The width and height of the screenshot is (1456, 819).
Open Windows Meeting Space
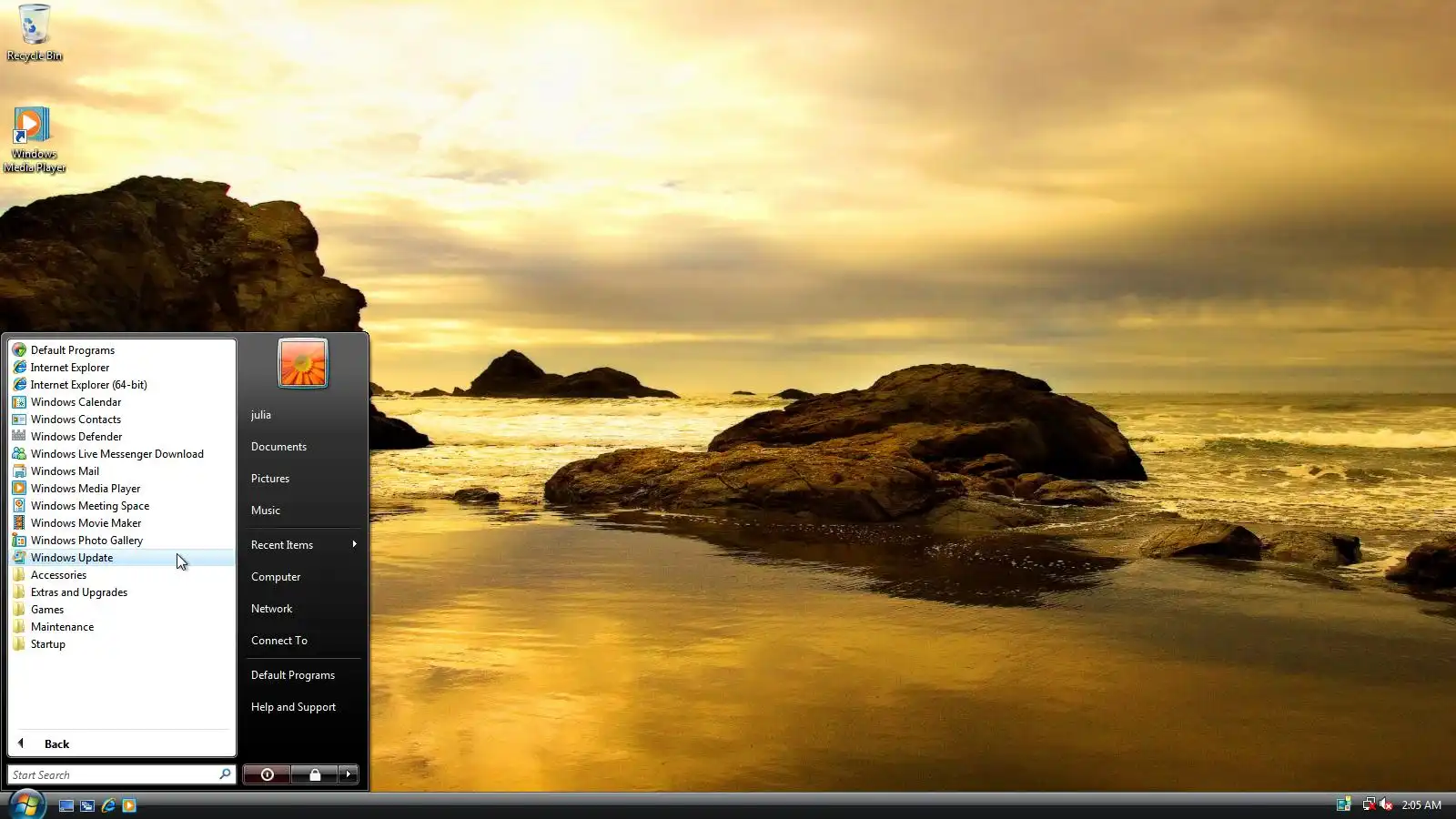tap(122, 506)
